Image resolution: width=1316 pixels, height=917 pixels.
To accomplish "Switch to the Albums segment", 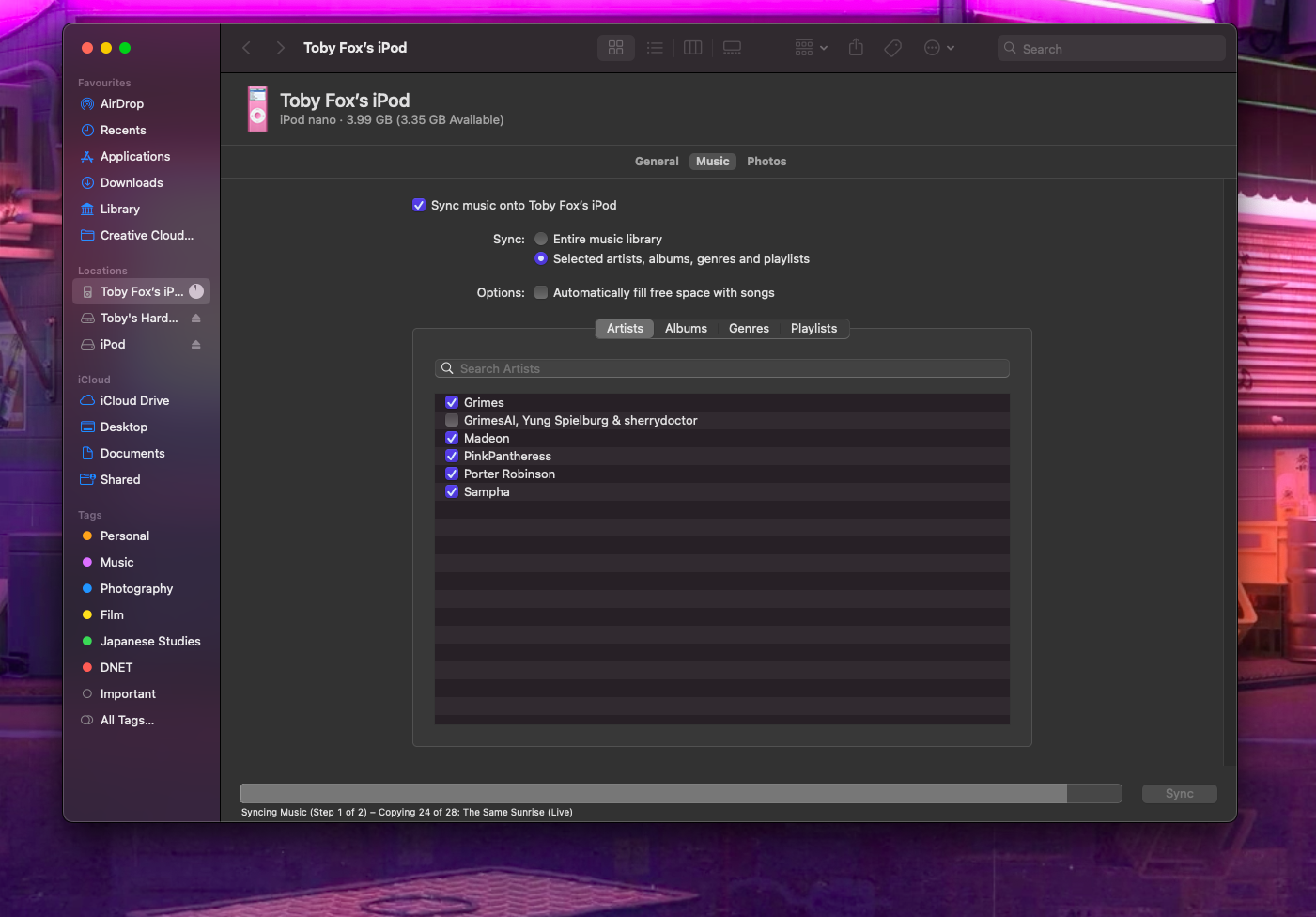I will (686, 329).
